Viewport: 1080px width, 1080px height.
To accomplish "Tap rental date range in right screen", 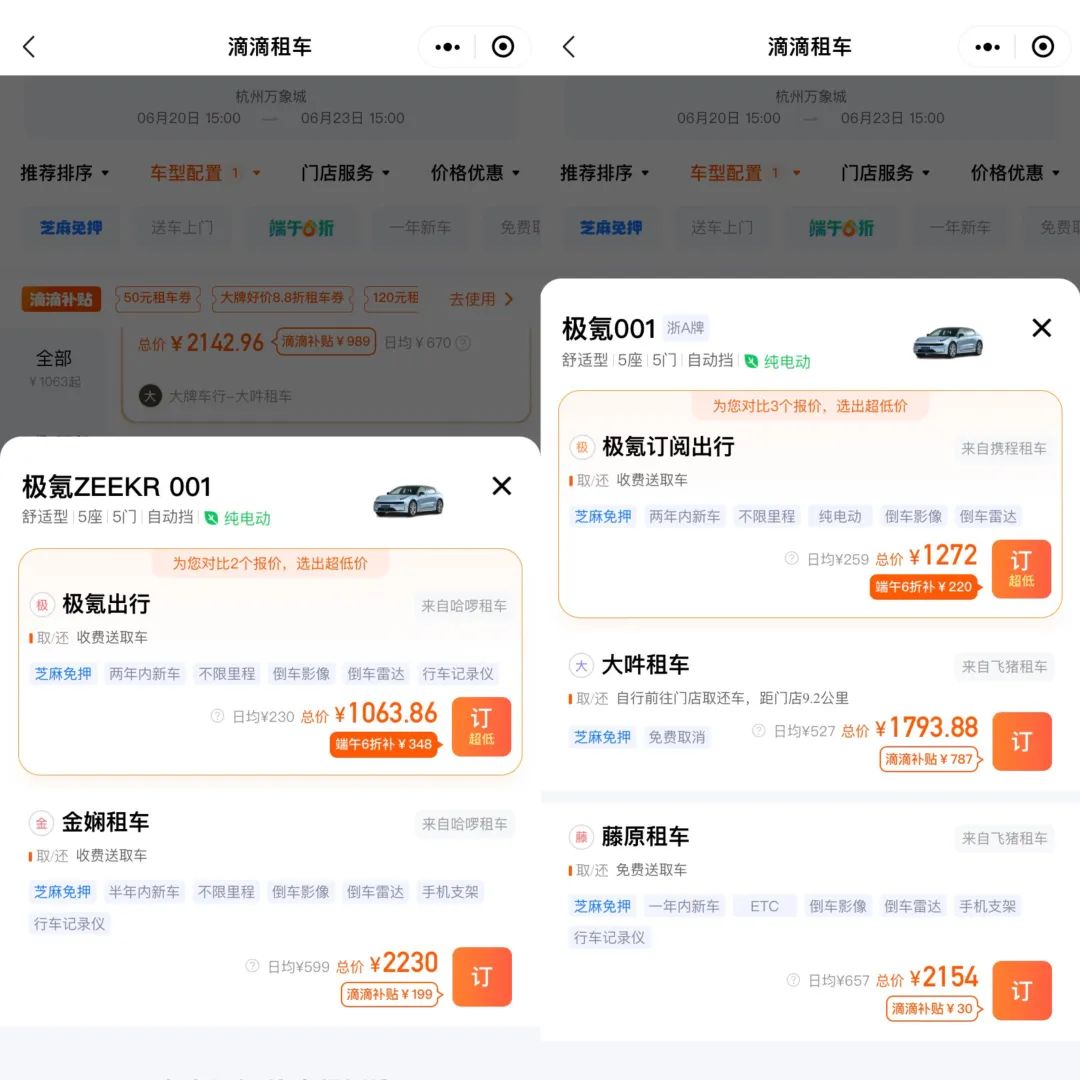I will pyautogui.click(x=811, y=118).
